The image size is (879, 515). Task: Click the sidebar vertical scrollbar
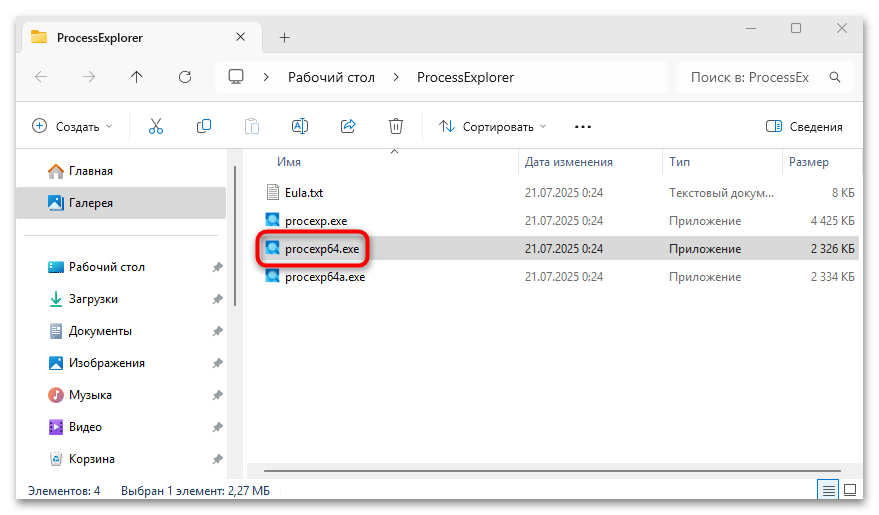click(x=235, y=236)
